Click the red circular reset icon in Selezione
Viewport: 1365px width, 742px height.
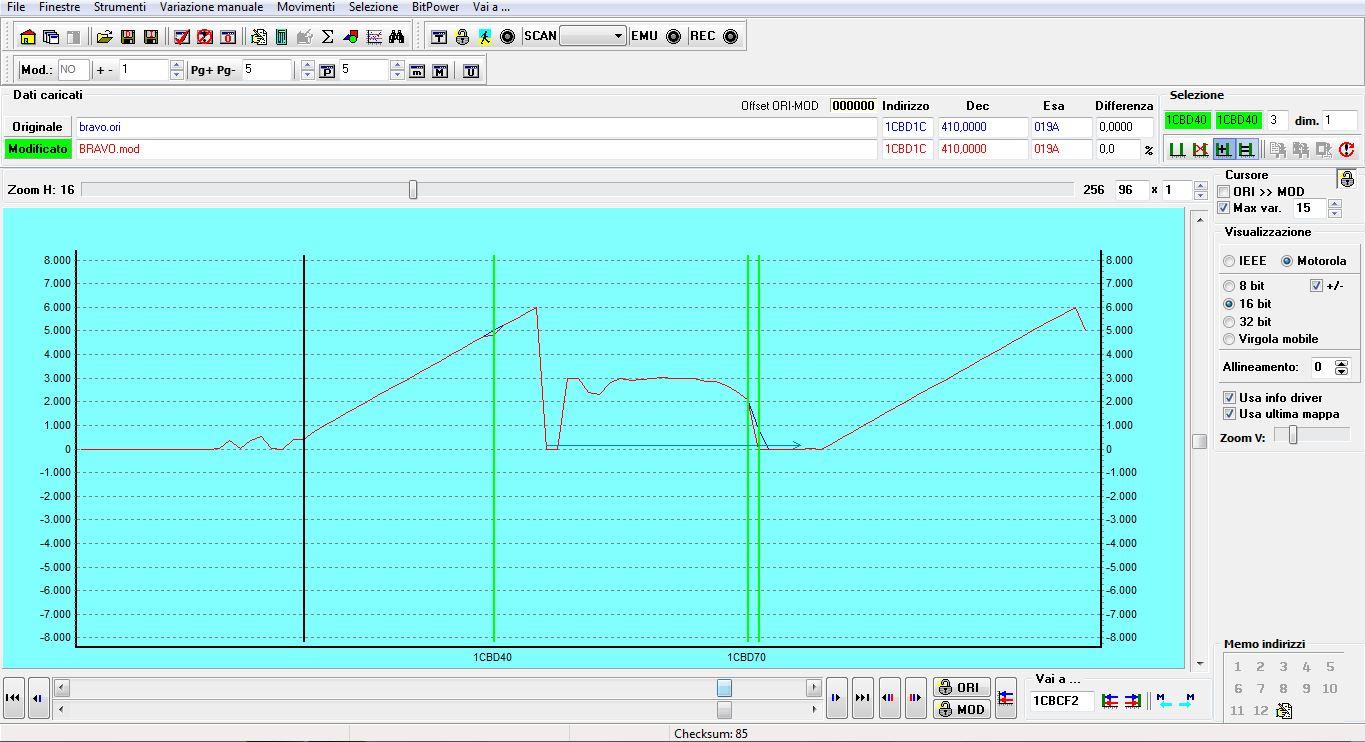(1346, 150)
